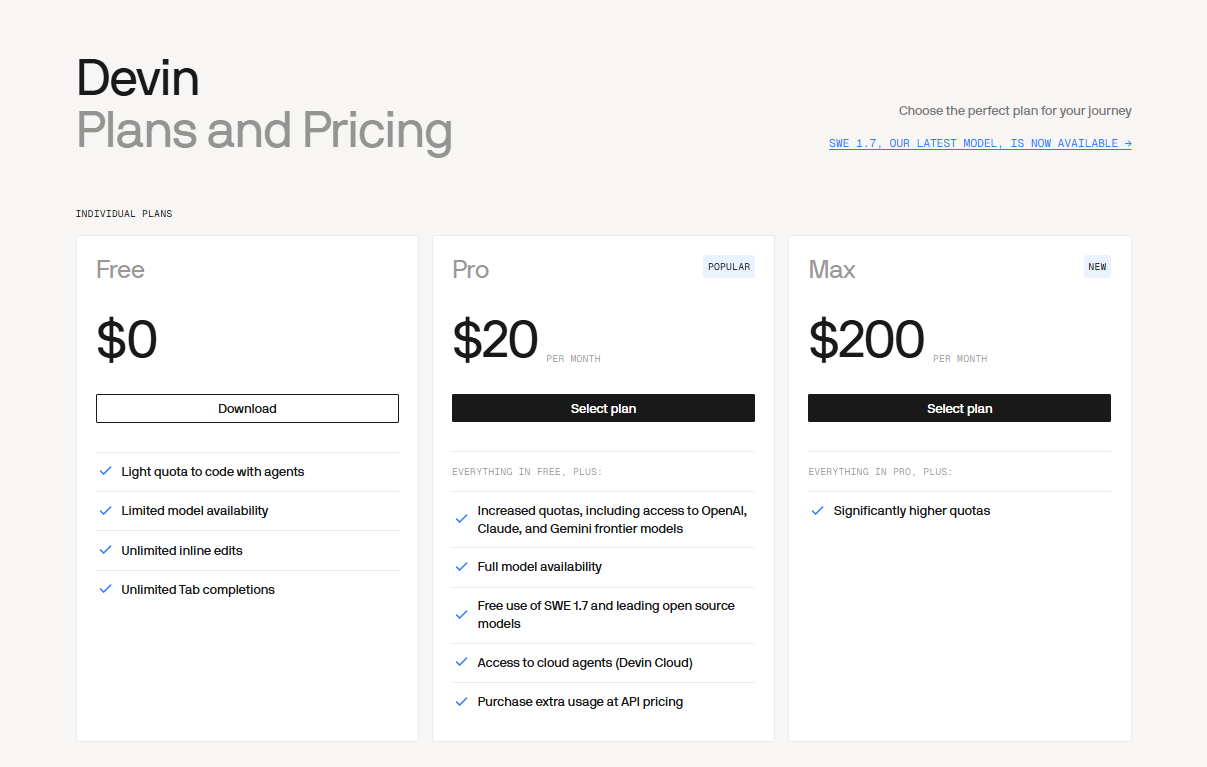Click the checkmark beside Access to cloud agents

461,662
